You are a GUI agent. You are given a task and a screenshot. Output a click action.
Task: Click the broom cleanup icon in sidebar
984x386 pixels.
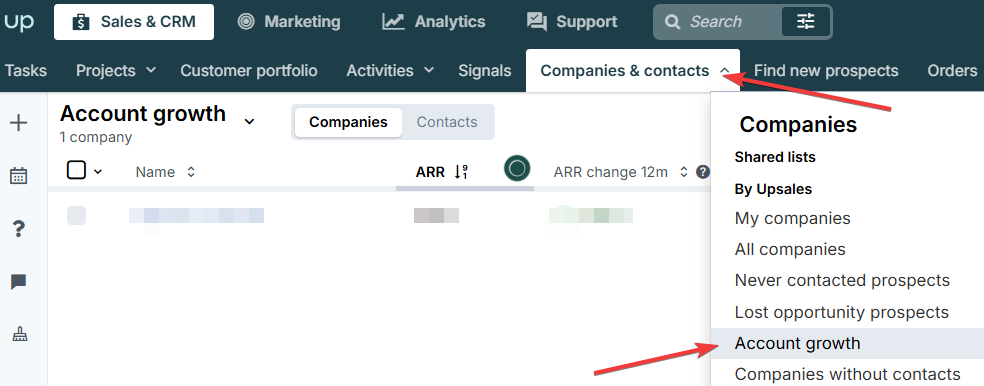click(x=19, y=335)
